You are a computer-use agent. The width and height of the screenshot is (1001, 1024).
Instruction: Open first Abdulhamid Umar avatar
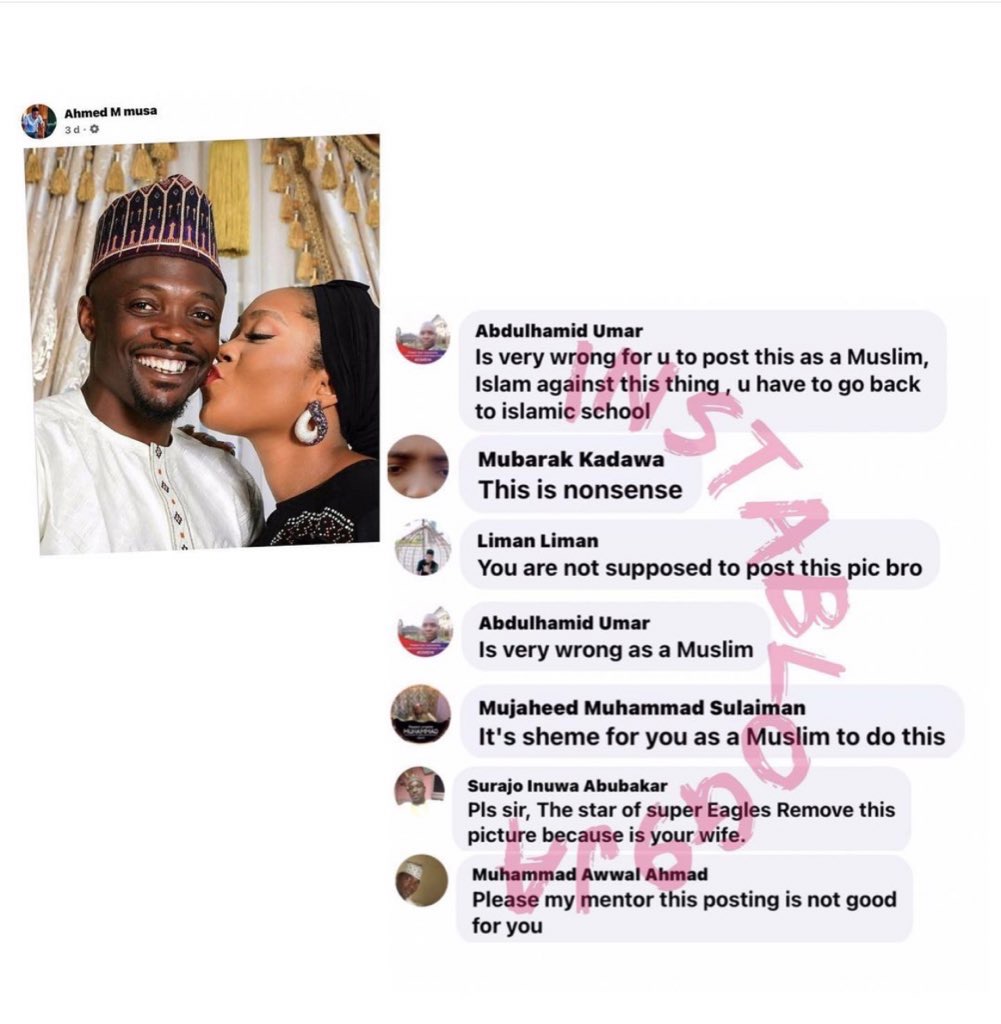pos(423,340)
